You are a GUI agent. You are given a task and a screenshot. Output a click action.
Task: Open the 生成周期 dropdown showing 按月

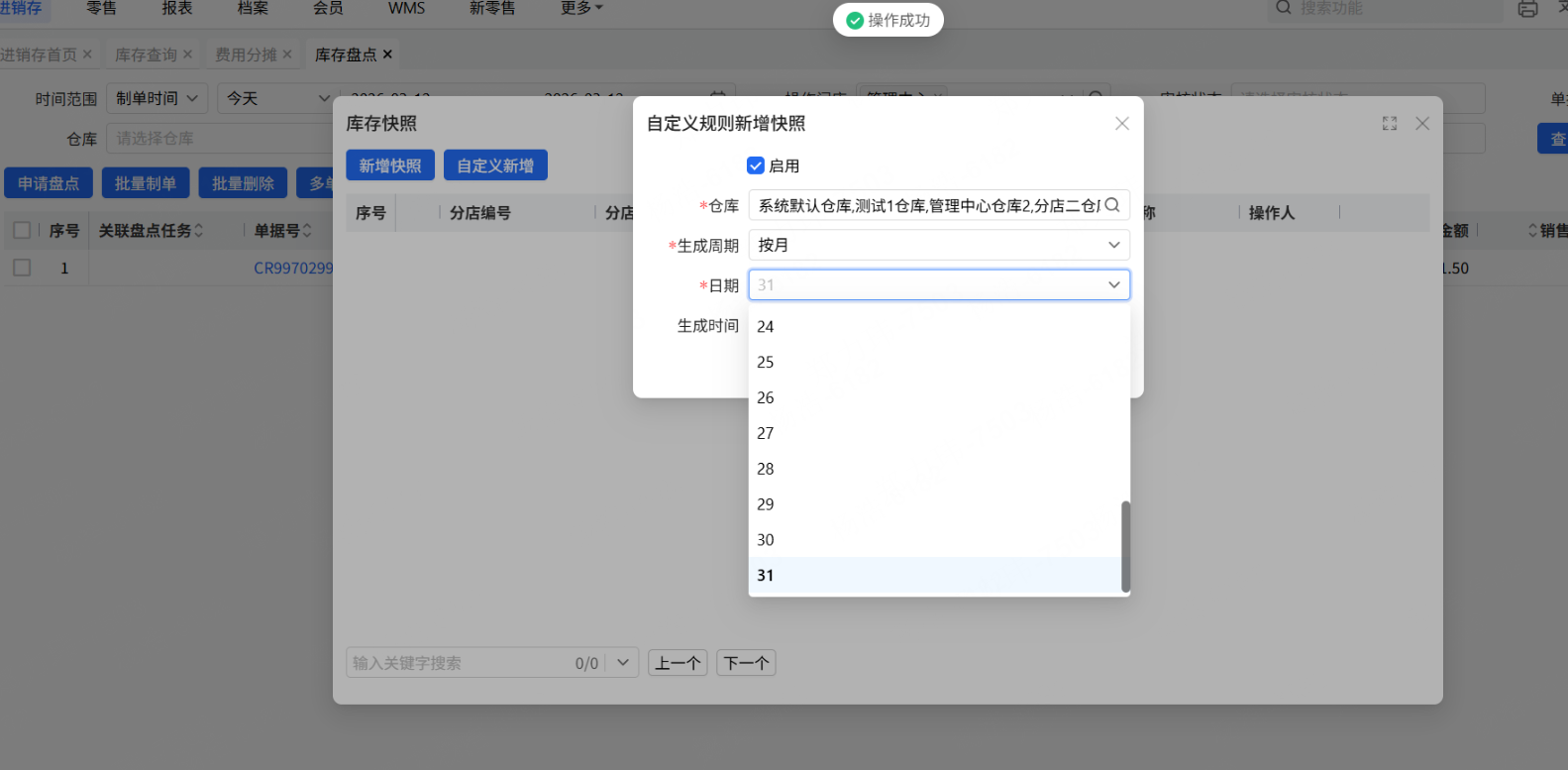pos(938,245)
